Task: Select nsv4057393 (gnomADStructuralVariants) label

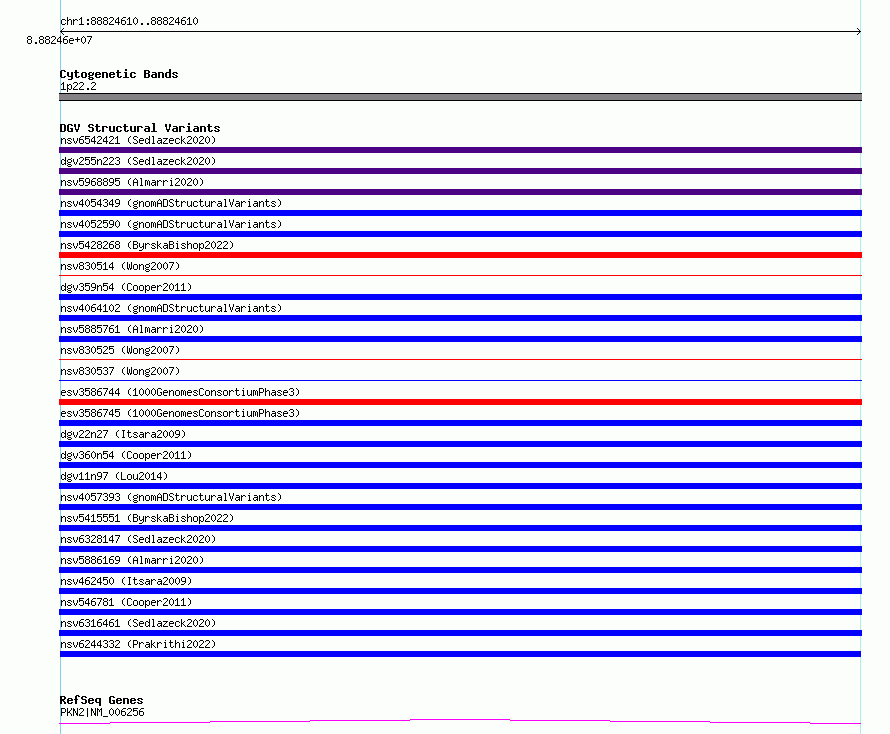Action: 171,497
